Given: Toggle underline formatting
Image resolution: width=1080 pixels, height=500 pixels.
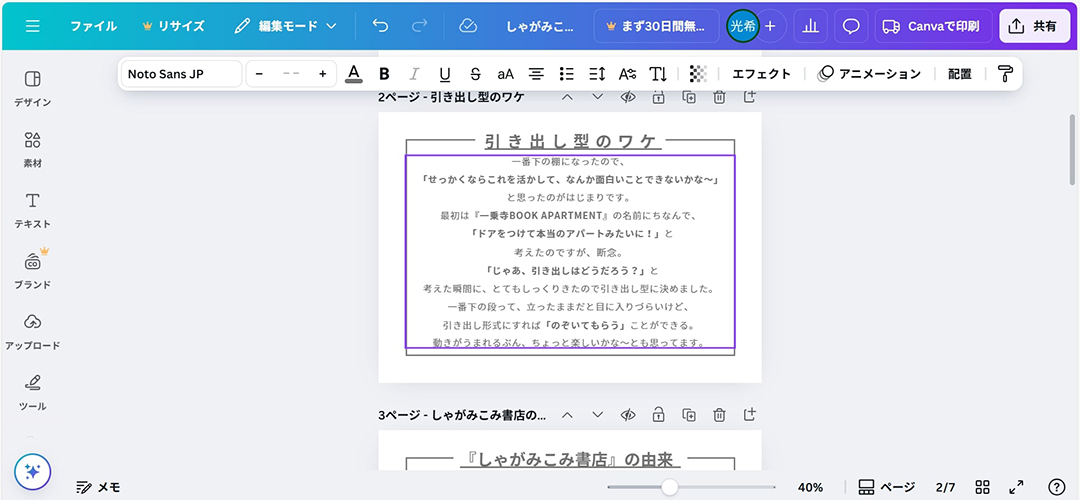Looking at the screenshot, I should click(445, 74).
